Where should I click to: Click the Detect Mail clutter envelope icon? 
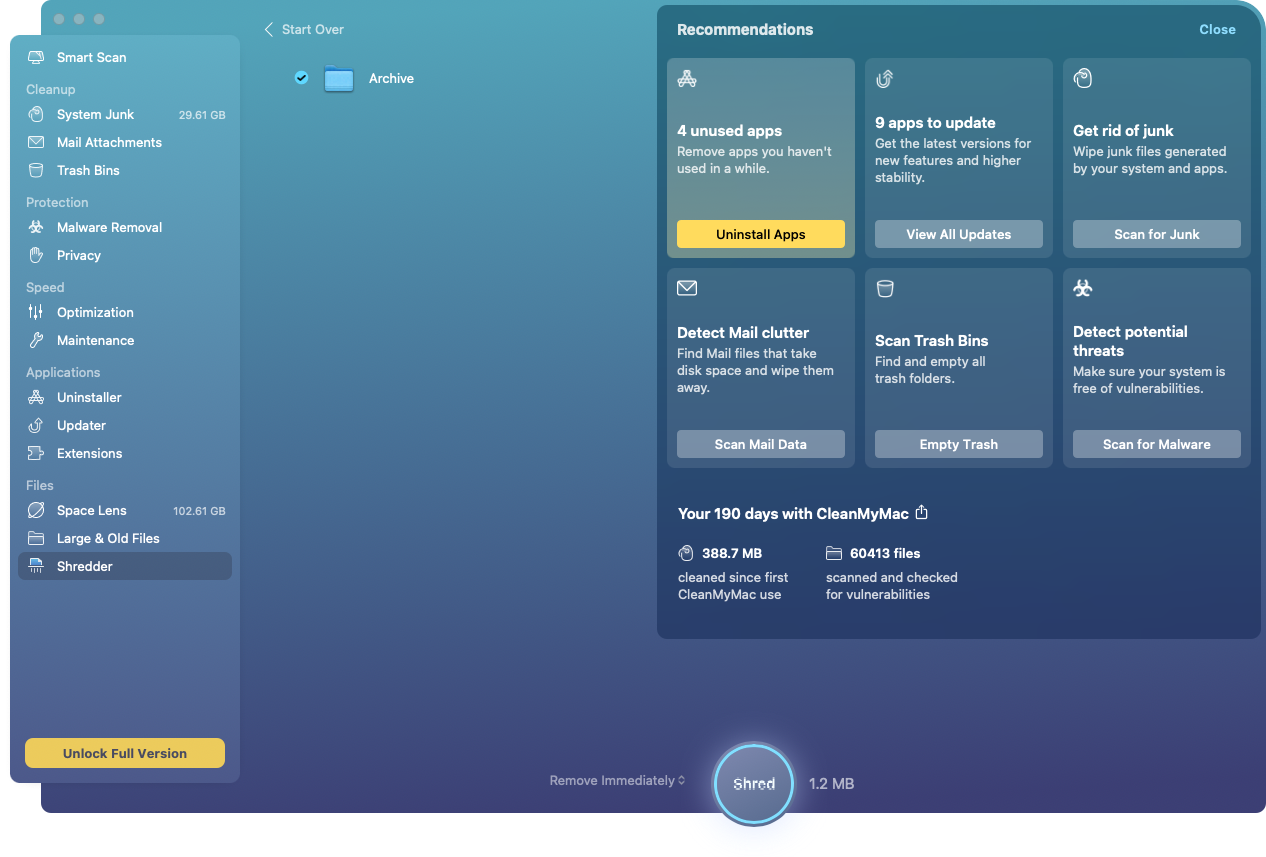pyautogui.click(x=686, y=289)
